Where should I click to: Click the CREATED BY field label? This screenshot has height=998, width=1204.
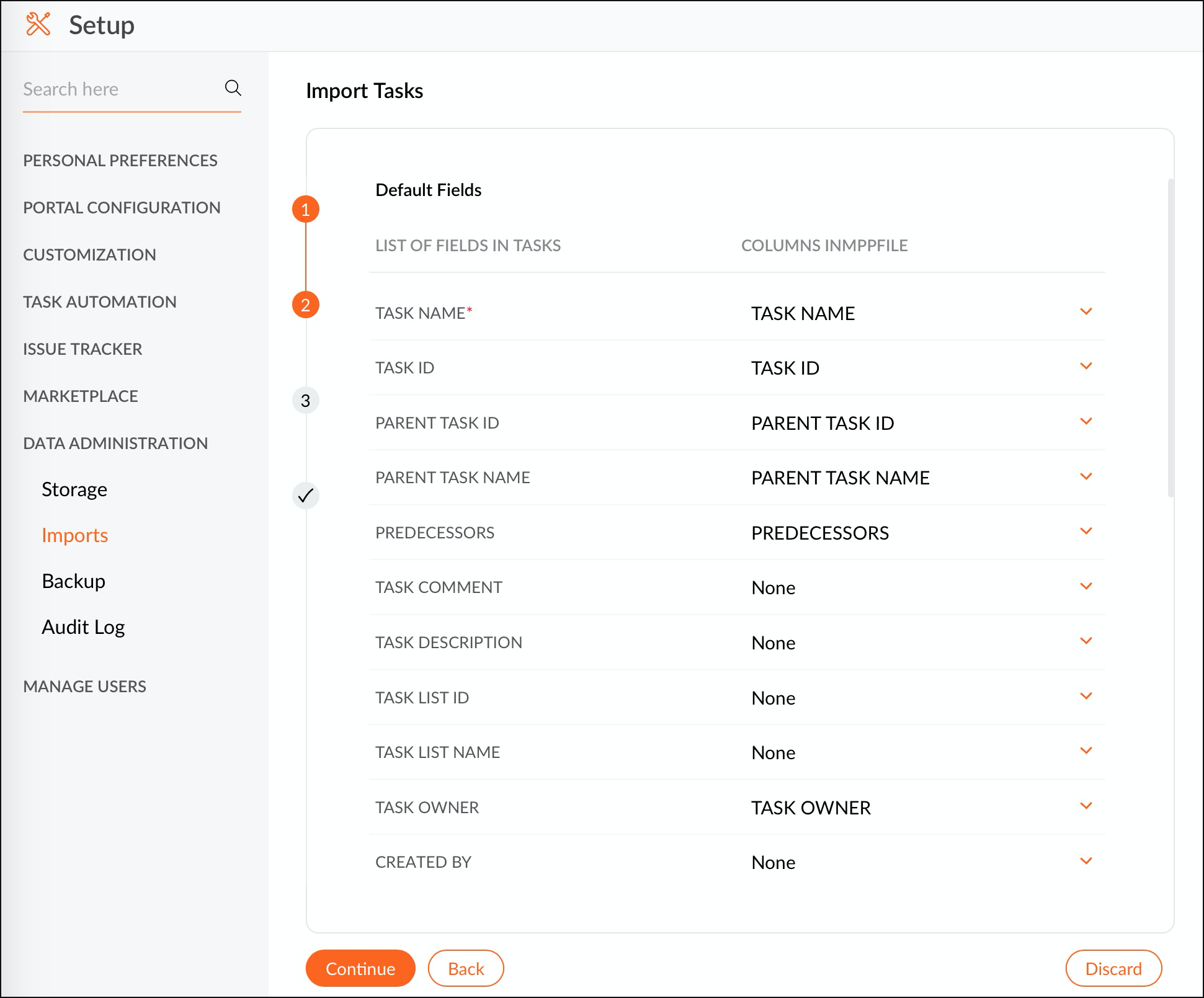pyautogui.click(x=423, y=862)
